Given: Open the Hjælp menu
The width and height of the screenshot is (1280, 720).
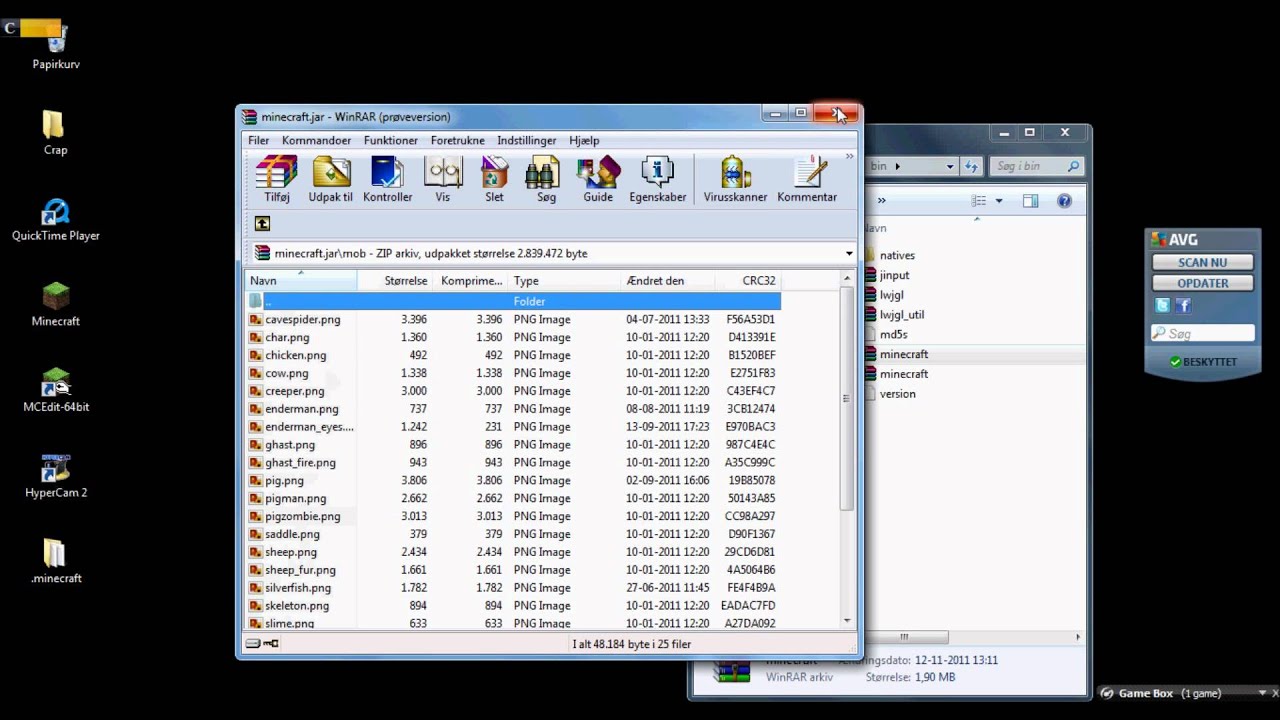Looking at the screenshot, I should tap(584, 141).
